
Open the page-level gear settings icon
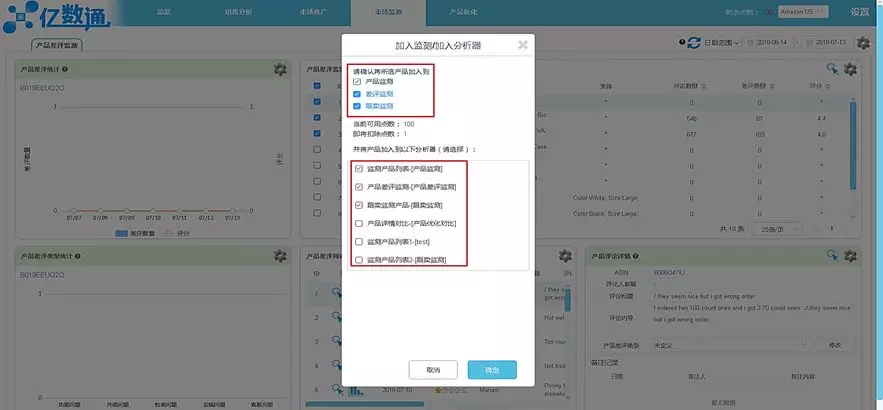[x=863, y=43]
